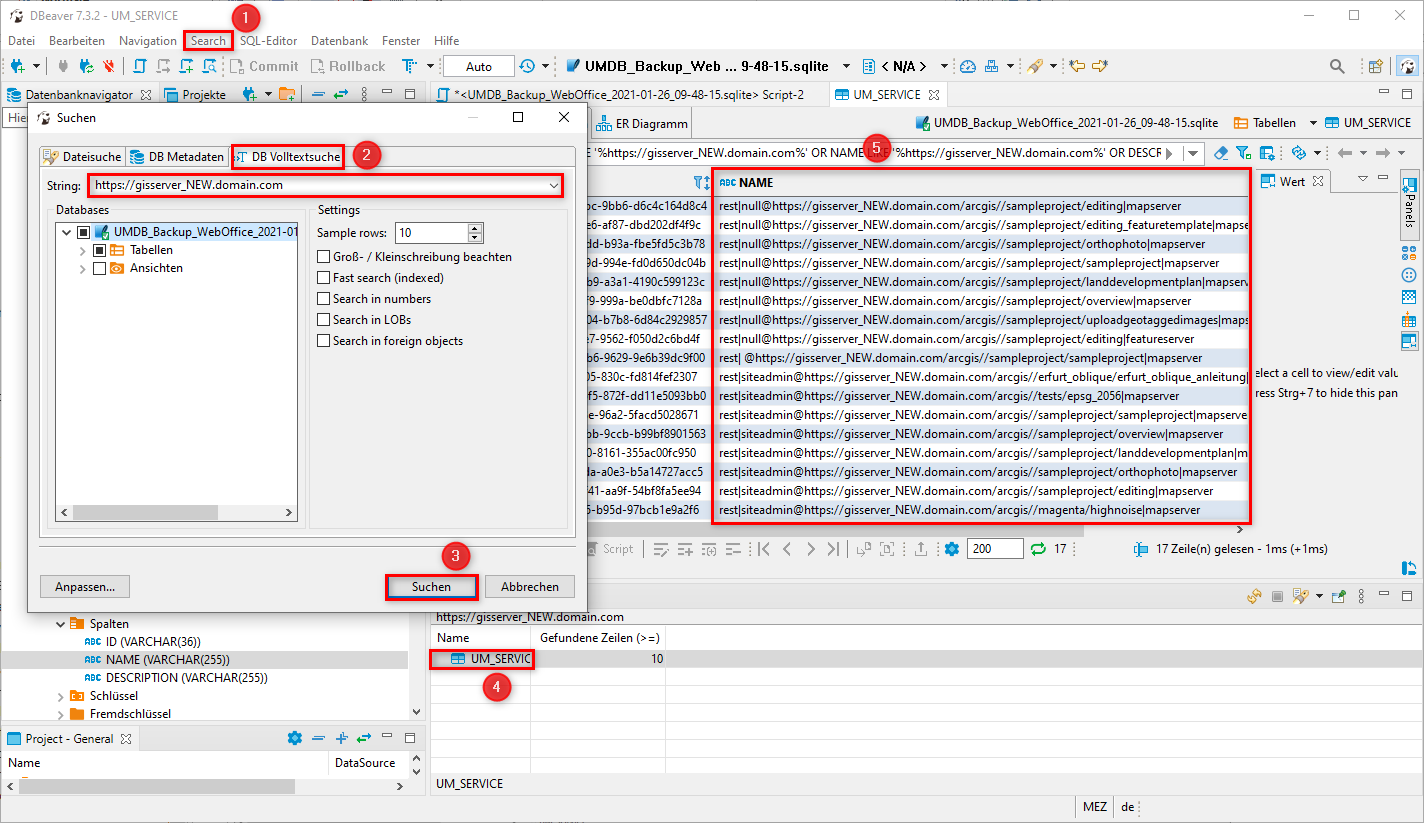Image resolution: width=1424 pixels, height=823 pixels.
Task: Go to last row navigation icon
Action: click(835, 549)
